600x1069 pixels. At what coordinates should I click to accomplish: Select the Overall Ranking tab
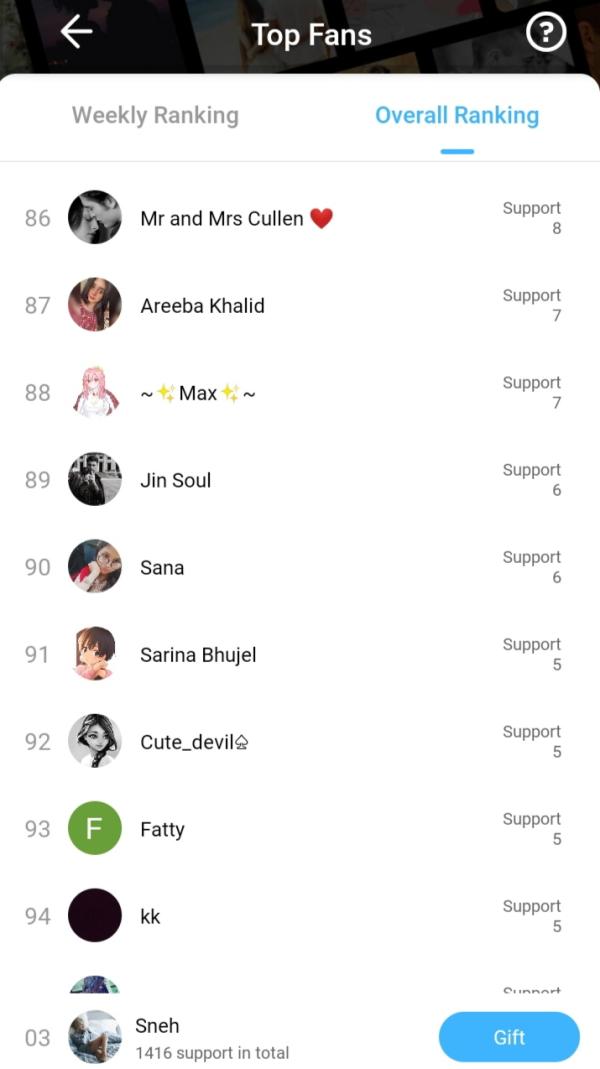456,116
